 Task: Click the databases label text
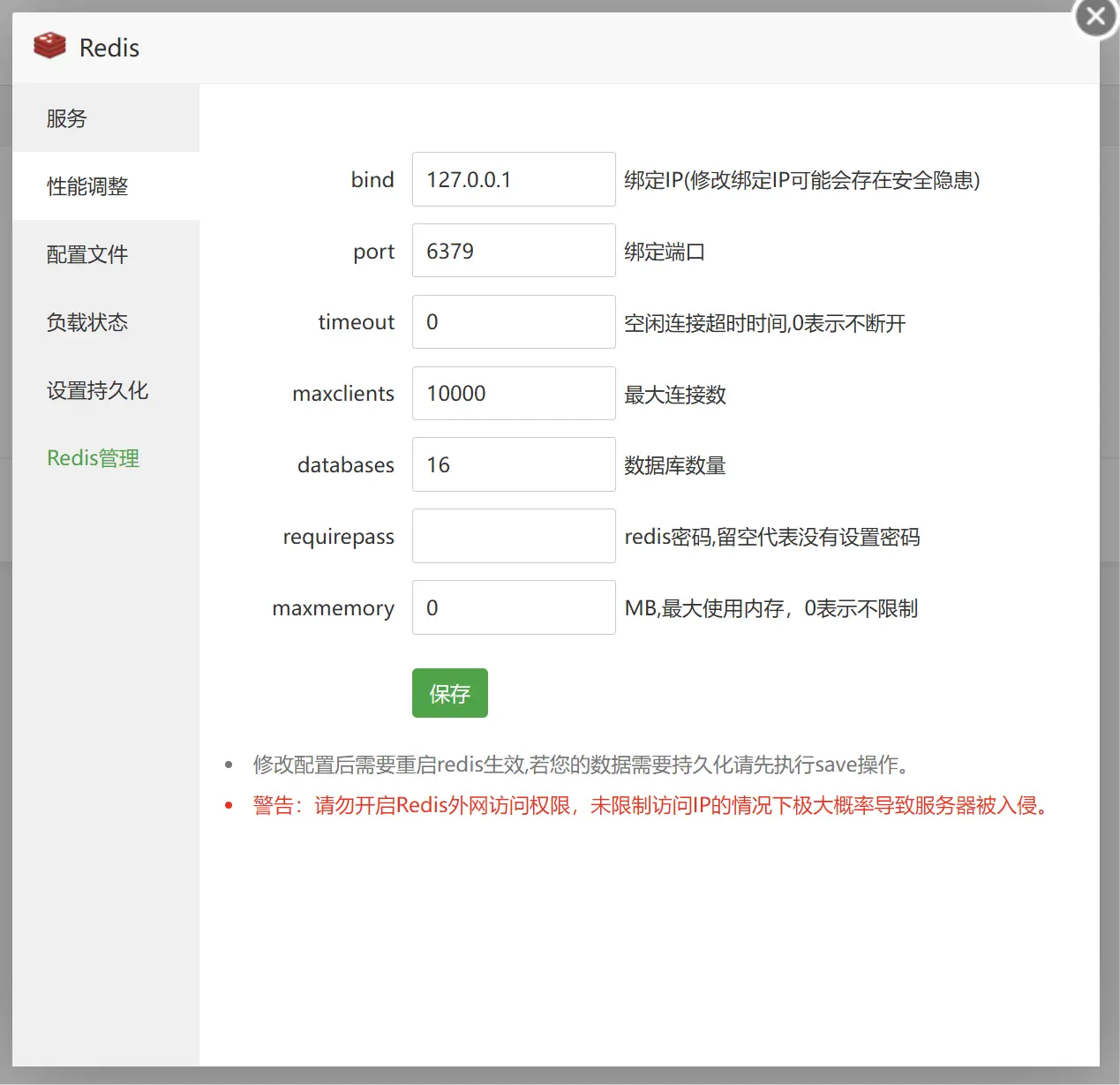click(346, 464)
